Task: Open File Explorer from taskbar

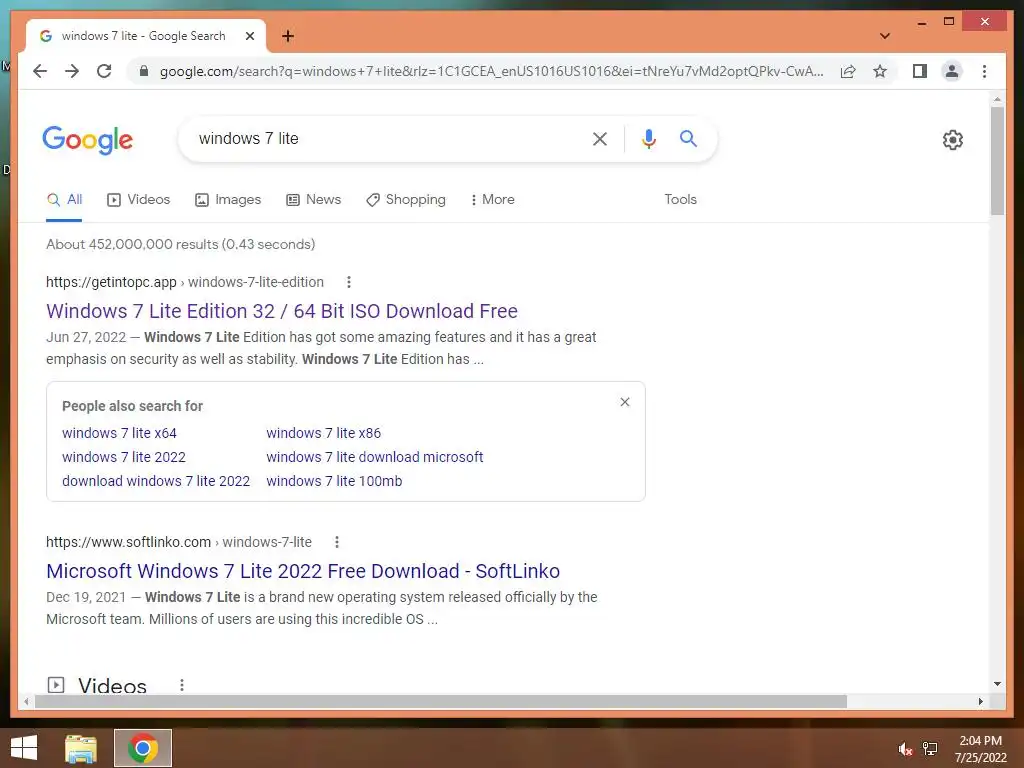Action: (81, 748)
